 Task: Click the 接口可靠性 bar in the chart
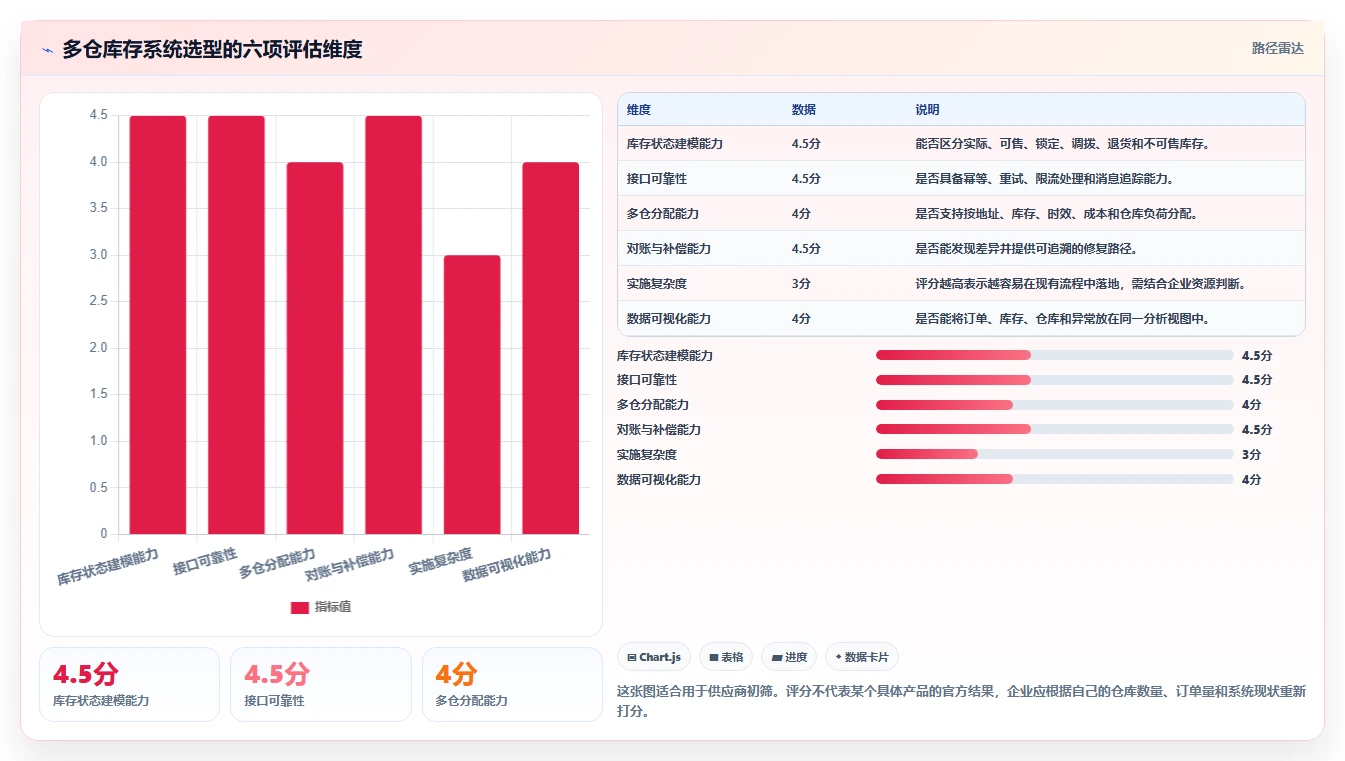click(x=236, y=325)
